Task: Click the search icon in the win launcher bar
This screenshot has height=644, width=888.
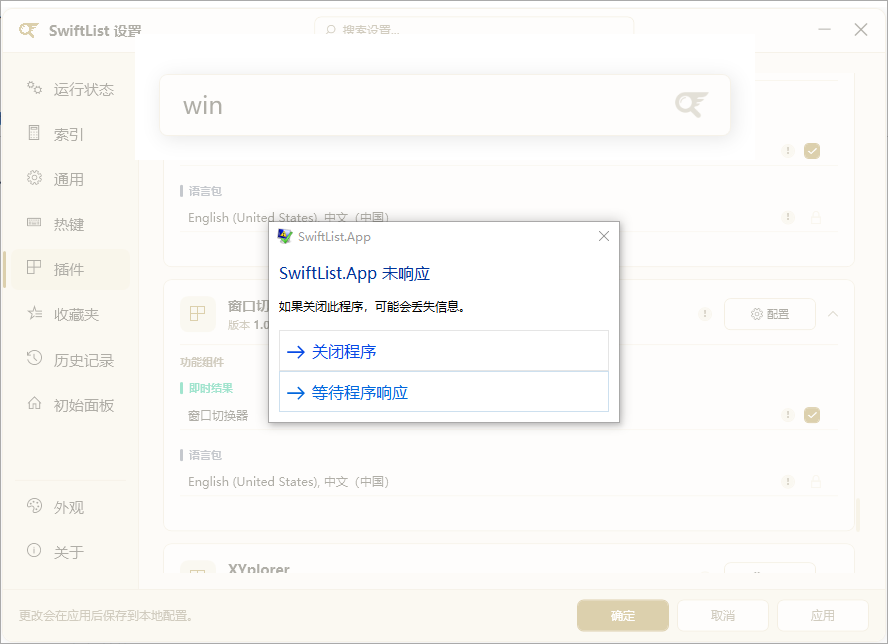Action: click(x=691, y=105)
